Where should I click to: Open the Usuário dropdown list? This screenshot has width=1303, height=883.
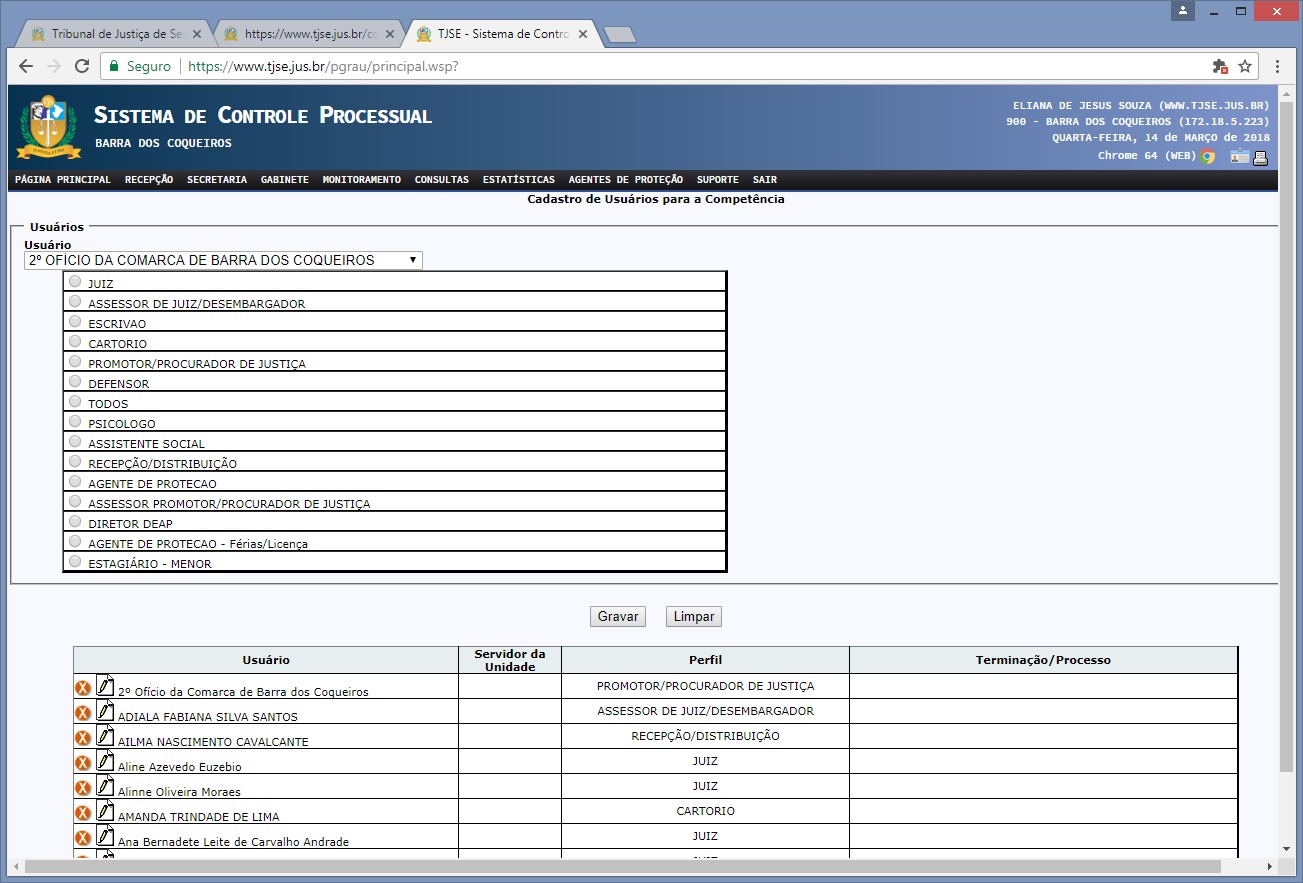[223, 260]
